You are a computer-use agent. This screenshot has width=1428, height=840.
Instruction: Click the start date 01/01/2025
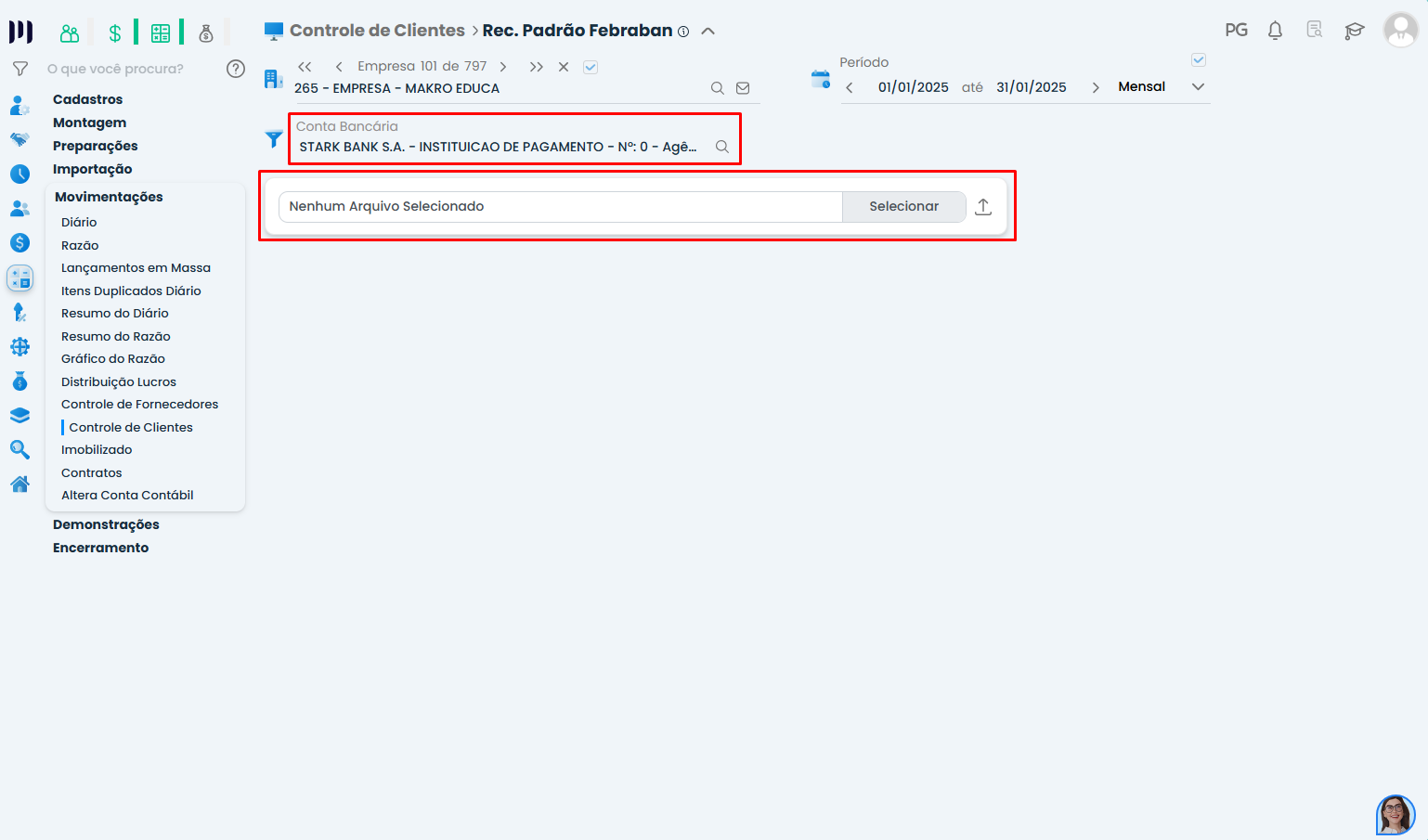click(x=914, y=87)
